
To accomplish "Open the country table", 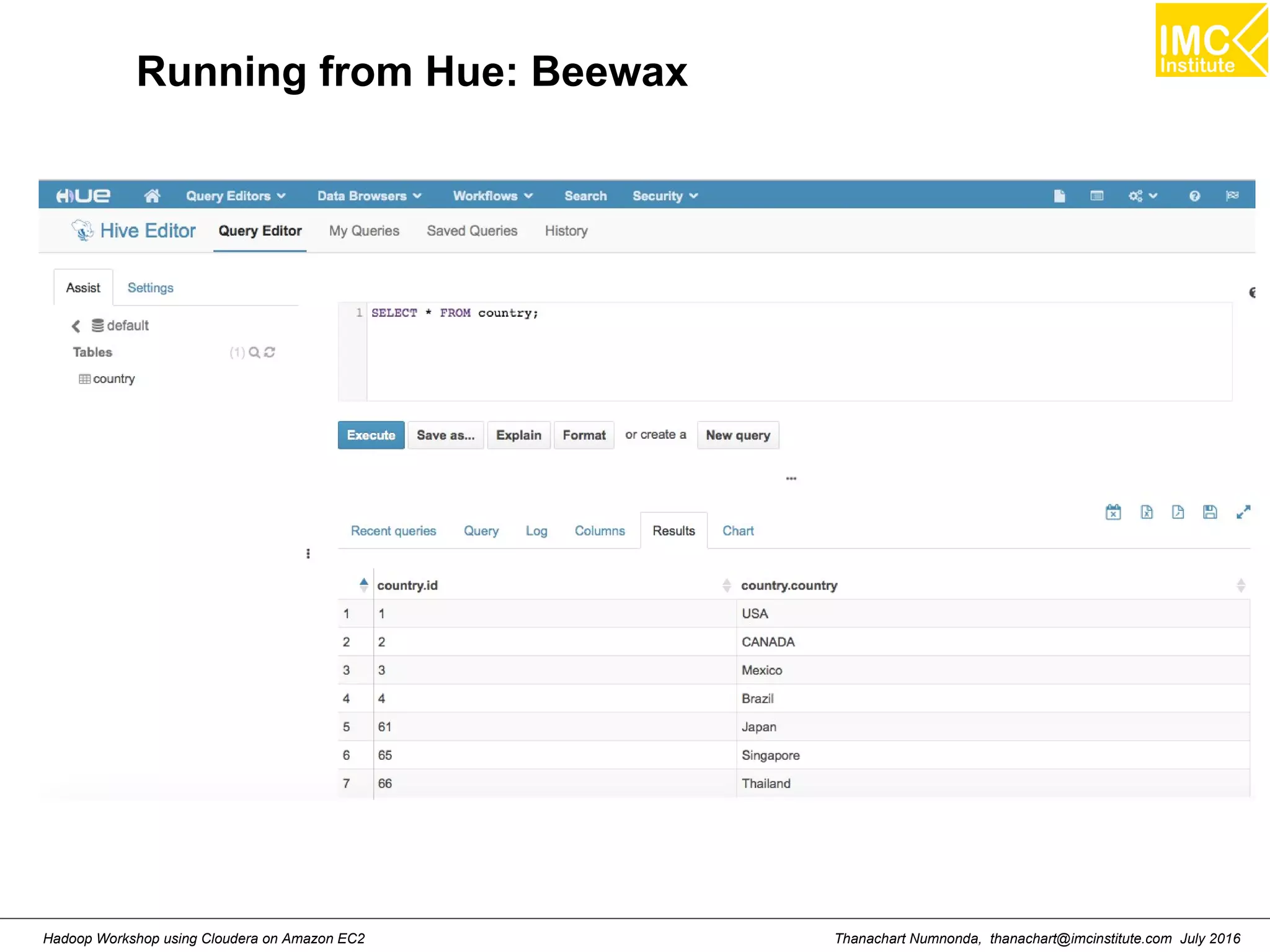I will coord(113,379).
